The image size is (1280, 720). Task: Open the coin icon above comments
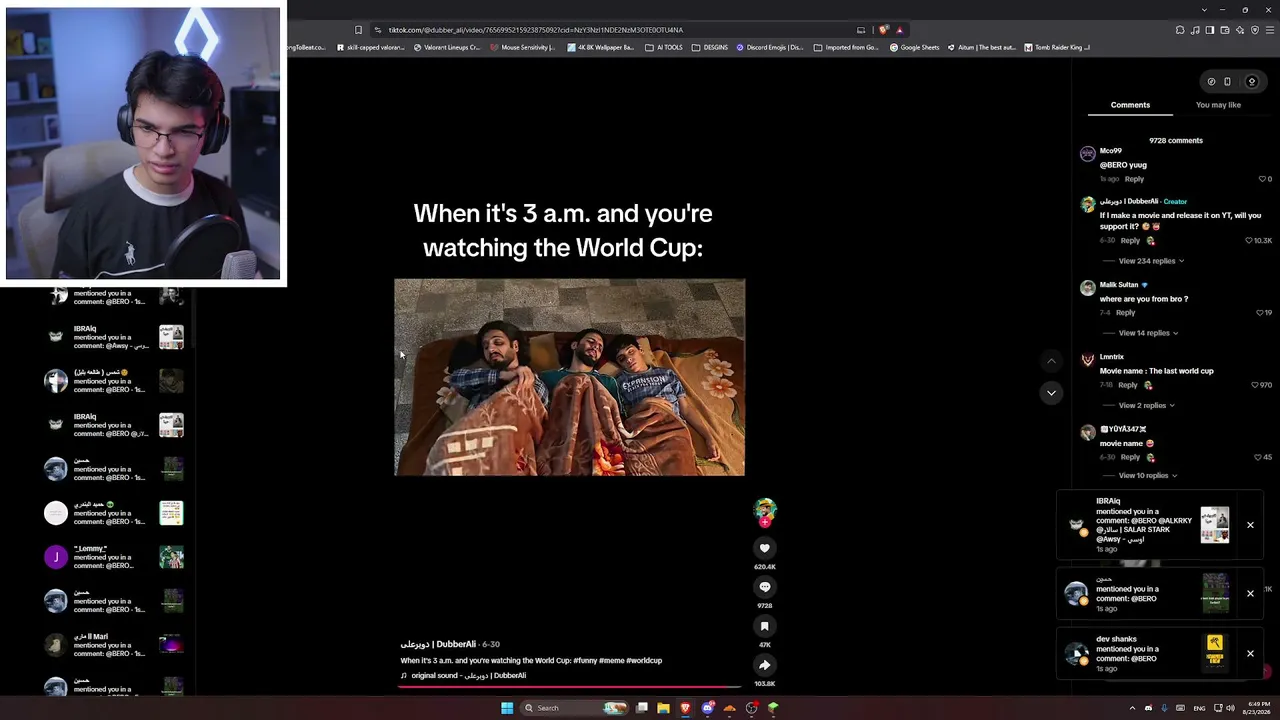1251,82
